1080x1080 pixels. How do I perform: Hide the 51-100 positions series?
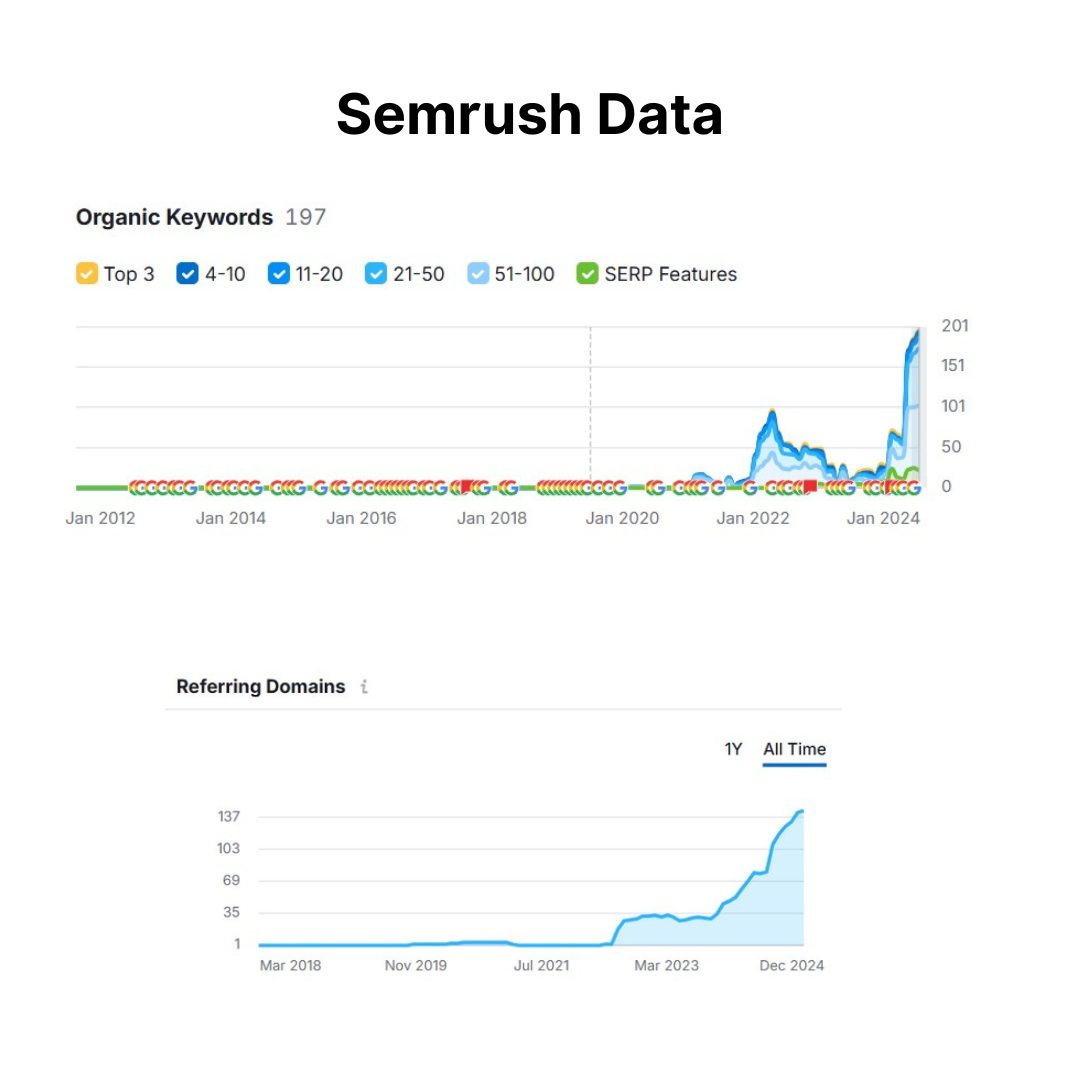(x=478, y=274)
